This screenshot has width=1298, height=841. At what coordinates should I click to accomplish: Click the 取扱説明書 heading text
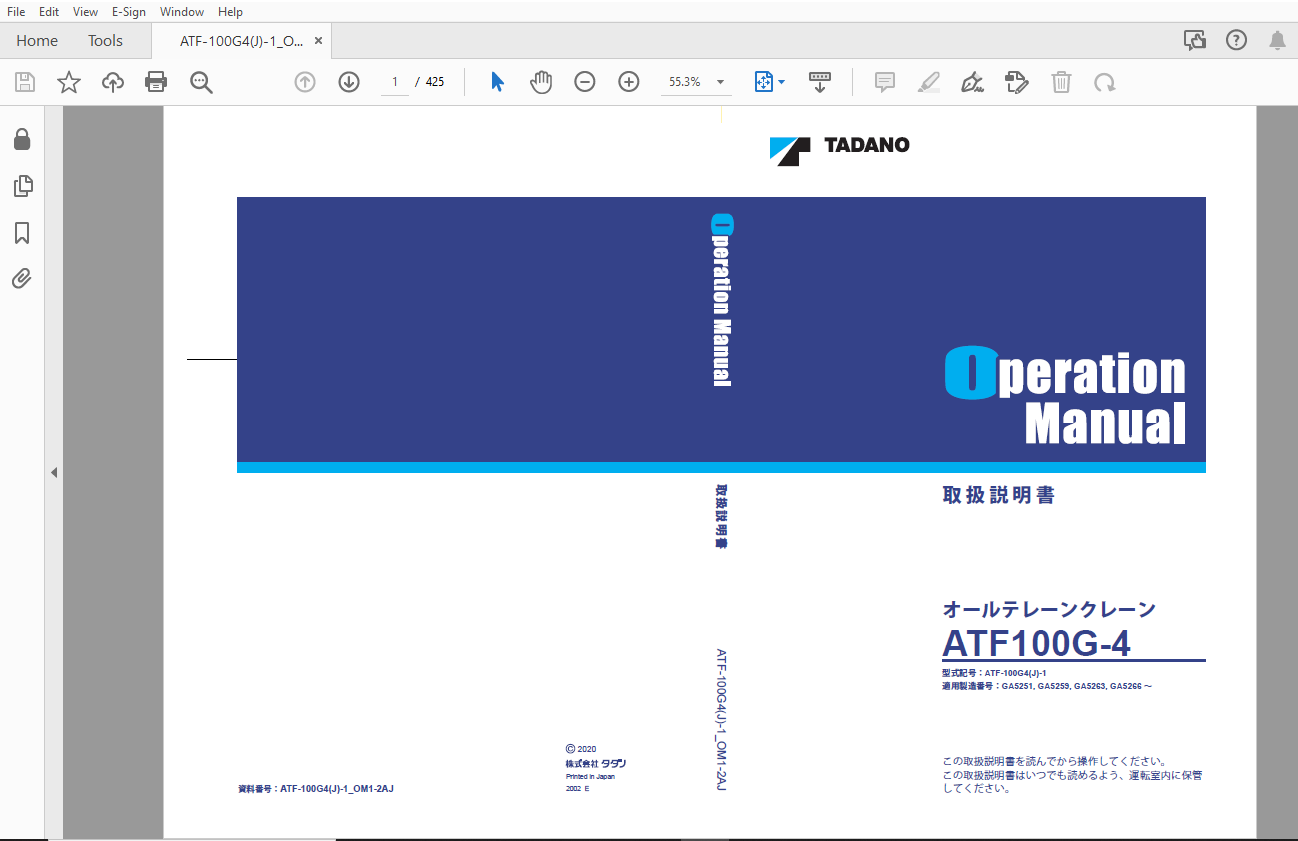tap(999, 495)
